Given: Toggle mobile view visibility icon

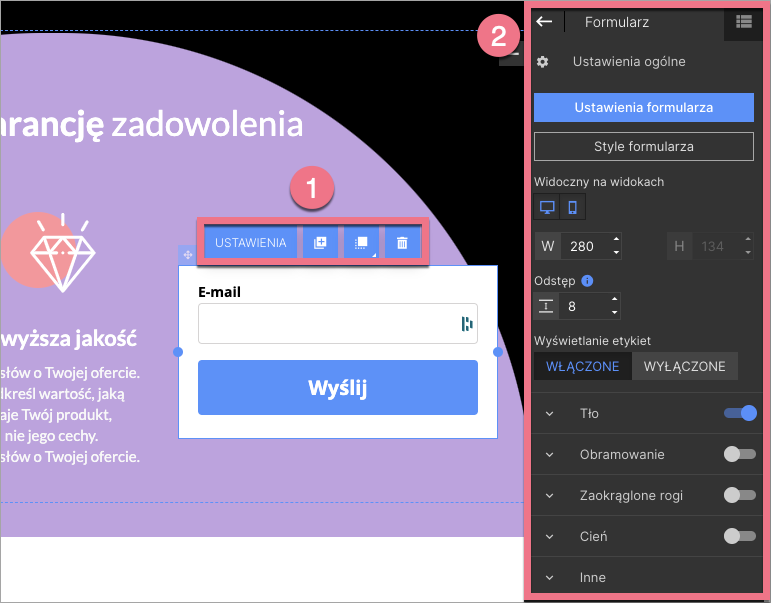Looking at the screenshot, I should click(x=572, y=208).
